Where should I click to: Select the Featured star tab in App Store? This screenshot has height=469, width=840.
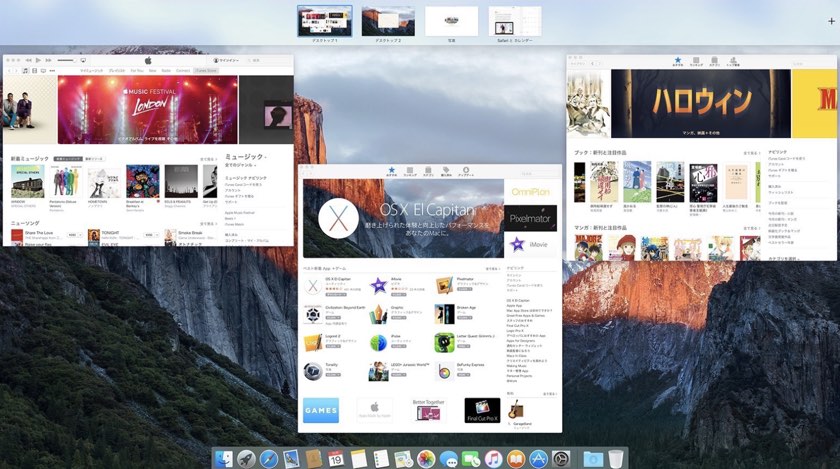(x=392, y=172)
